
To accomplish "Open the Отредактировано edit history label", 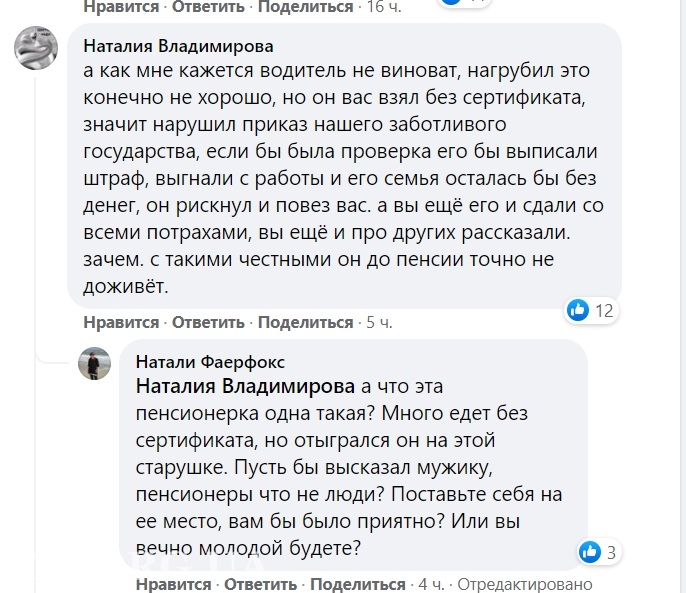I will coord(524,584).
